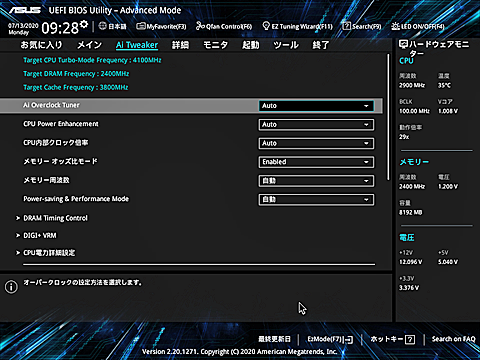Click the メモリー section heading
This screenshot has height=360, width=480.
tap(414, 162)
